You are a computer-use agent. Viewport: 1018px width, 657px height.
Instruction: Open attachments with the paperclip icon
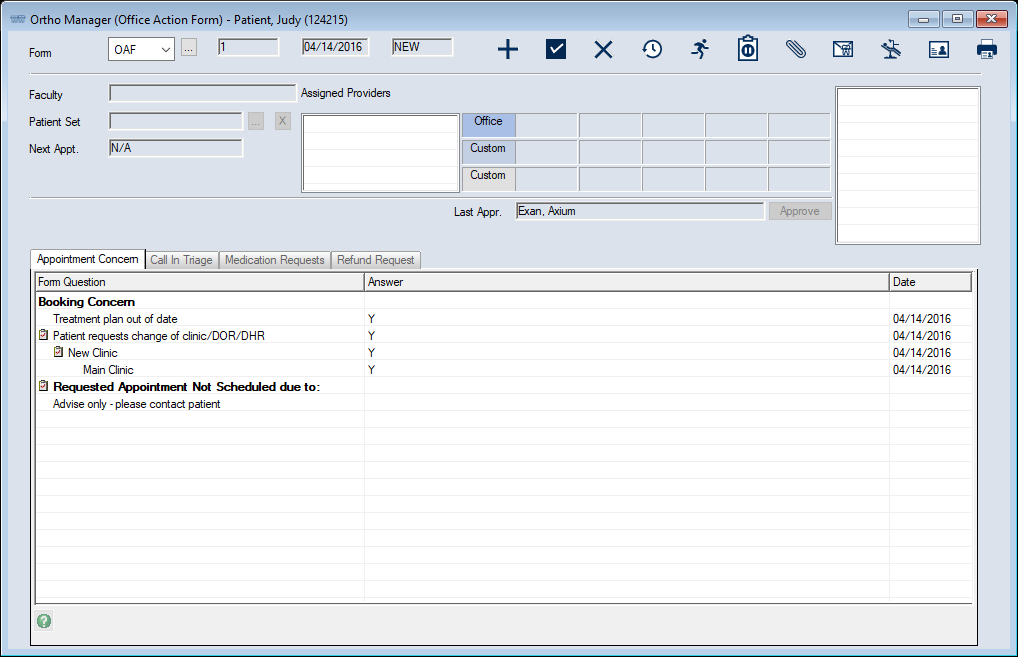point(795,49)
